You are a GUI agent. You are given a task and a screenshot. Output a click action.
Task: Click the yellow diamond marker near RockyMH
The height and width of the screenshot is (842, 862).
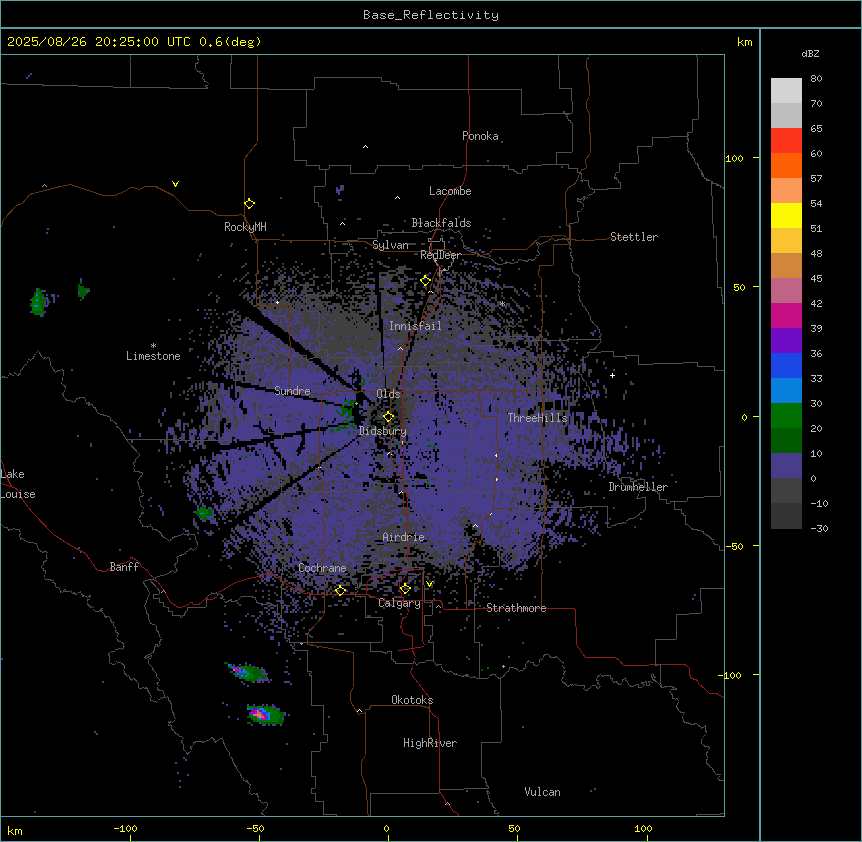click(x=250, y=204)
